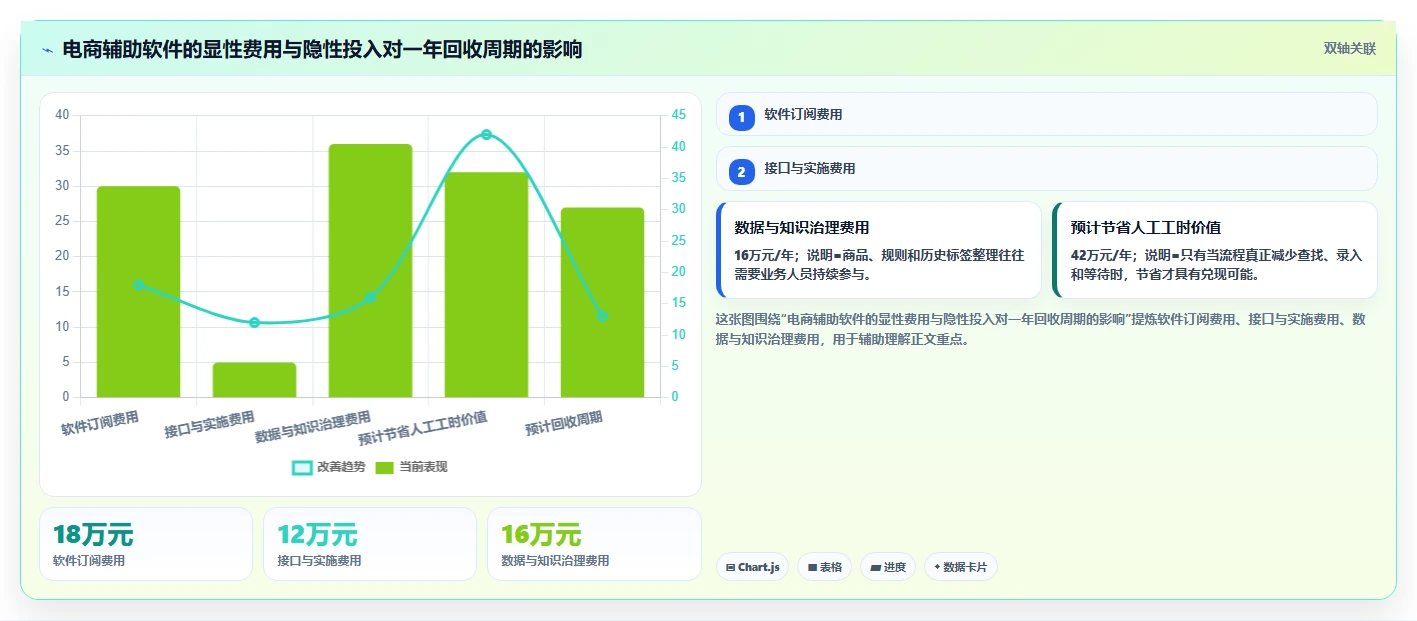Click the 数据与知识治理费用 x-axis label
This screenshot has width=1417, height=621.
click(x=313, y=426)
